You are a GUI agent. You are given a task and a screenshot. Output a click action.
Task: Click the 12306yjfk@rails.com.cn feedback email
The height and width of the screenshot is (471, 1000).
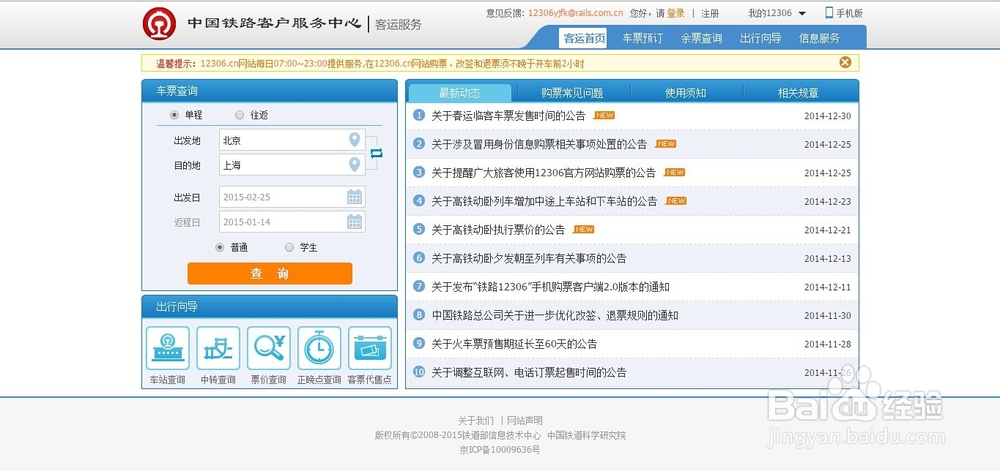pyautogui.click(x=575, y=13)
